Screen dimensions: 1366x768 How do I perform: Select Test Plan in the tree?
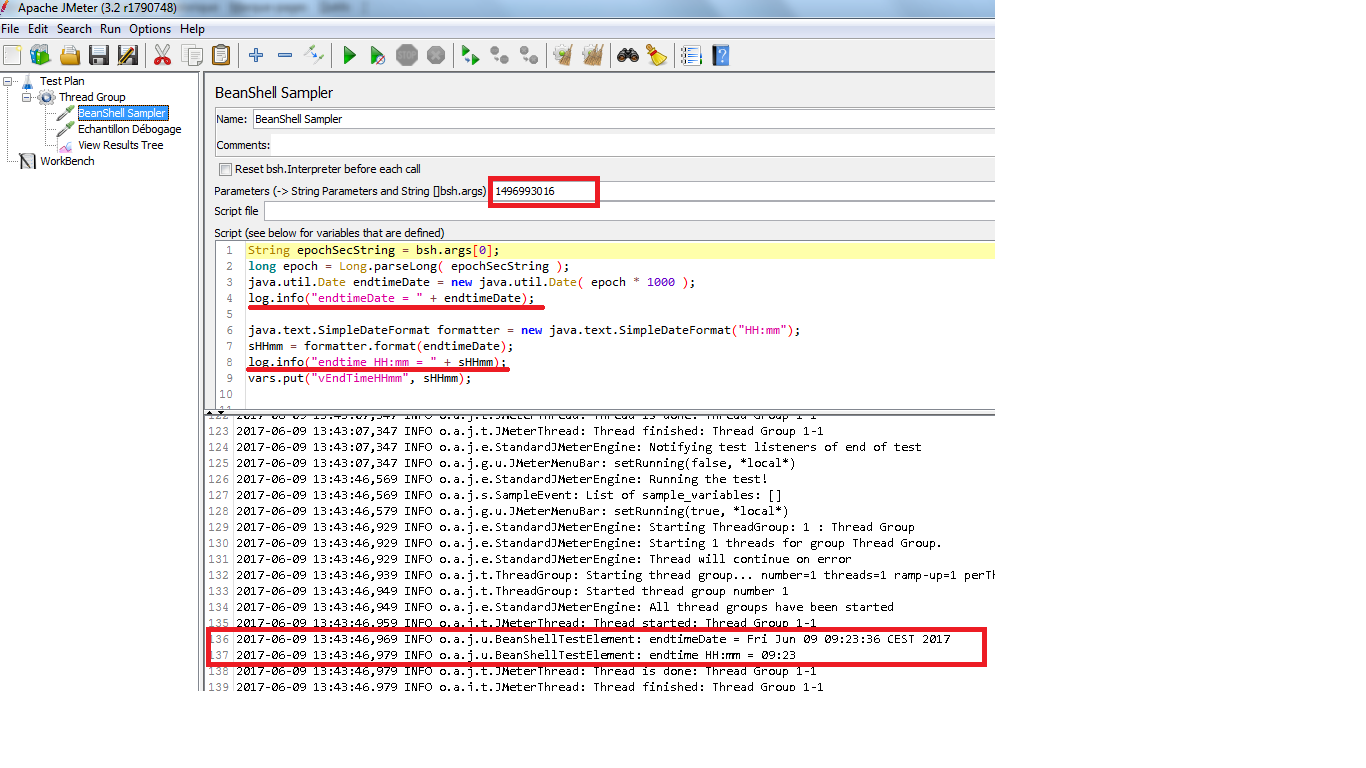coord(62,81)
